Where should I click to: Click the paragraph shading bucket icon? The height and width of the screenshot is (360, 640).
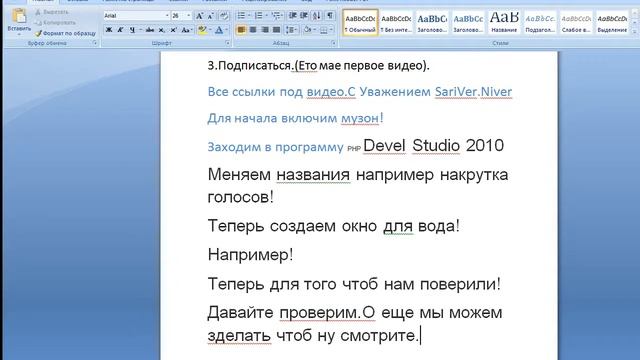(307, 30)
